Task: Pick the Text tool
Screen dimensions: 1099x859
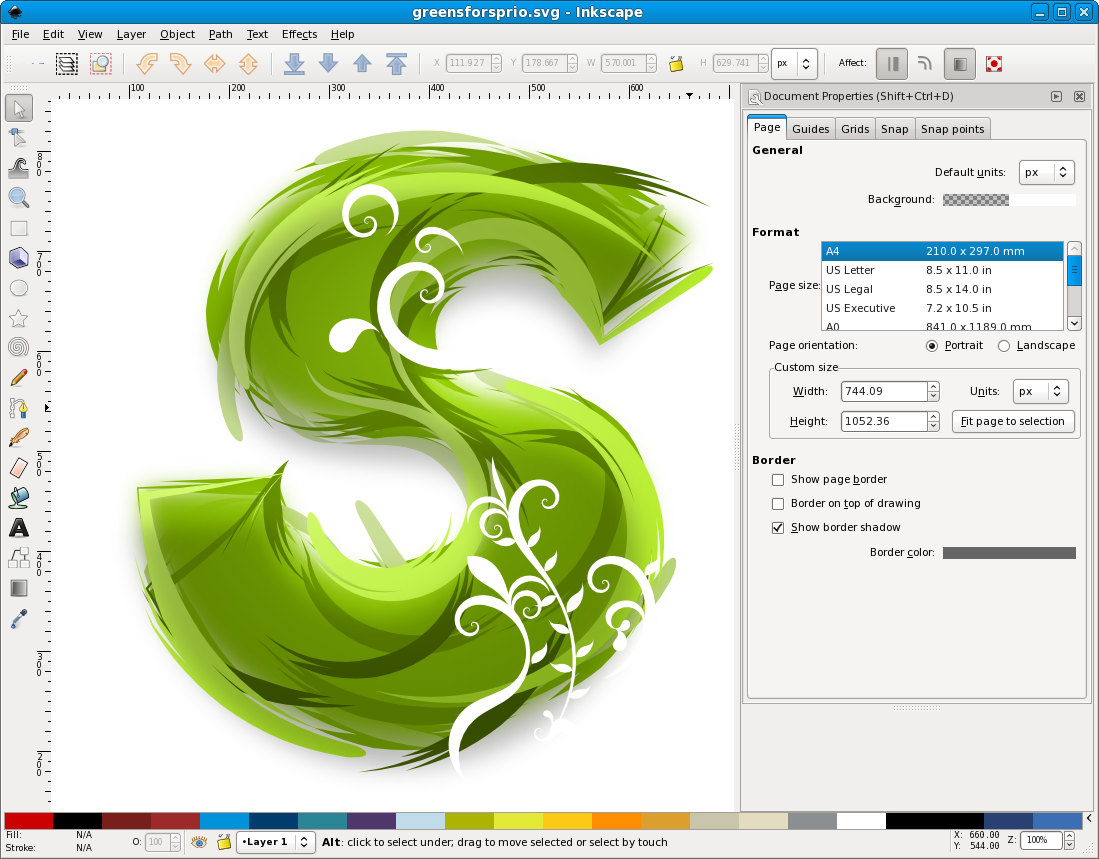Action: [x=18, y=527]
